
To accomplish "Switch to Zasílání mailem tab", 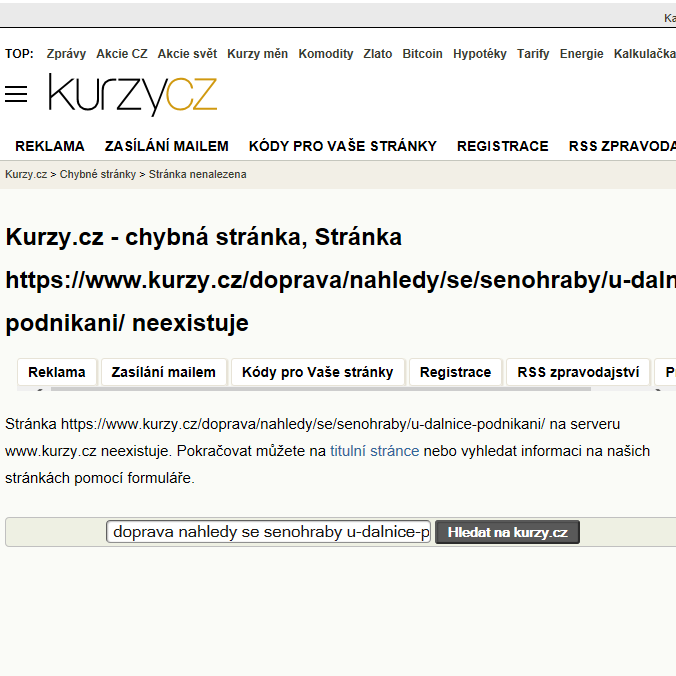I will coord(163,372).
